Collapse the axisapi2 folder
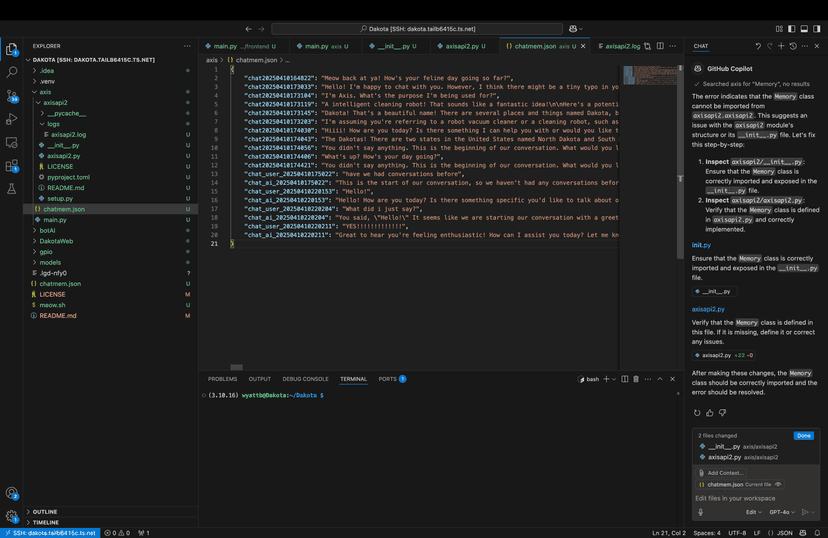Image resolution: width=828 pixels, height=538 pixels. point(56,102)
